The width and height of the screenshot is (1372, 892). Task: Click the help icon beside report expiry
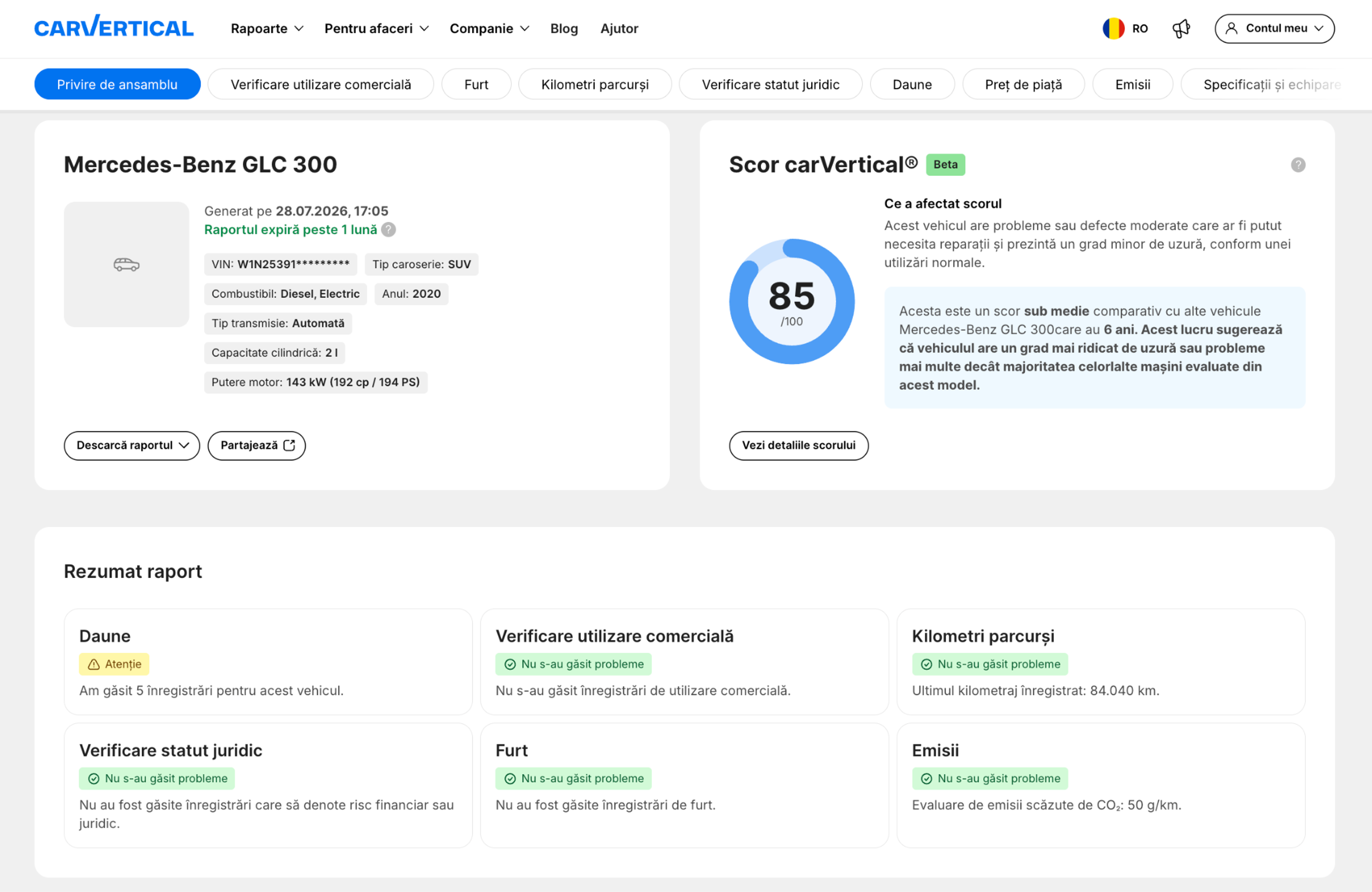[x=388, y=229]
